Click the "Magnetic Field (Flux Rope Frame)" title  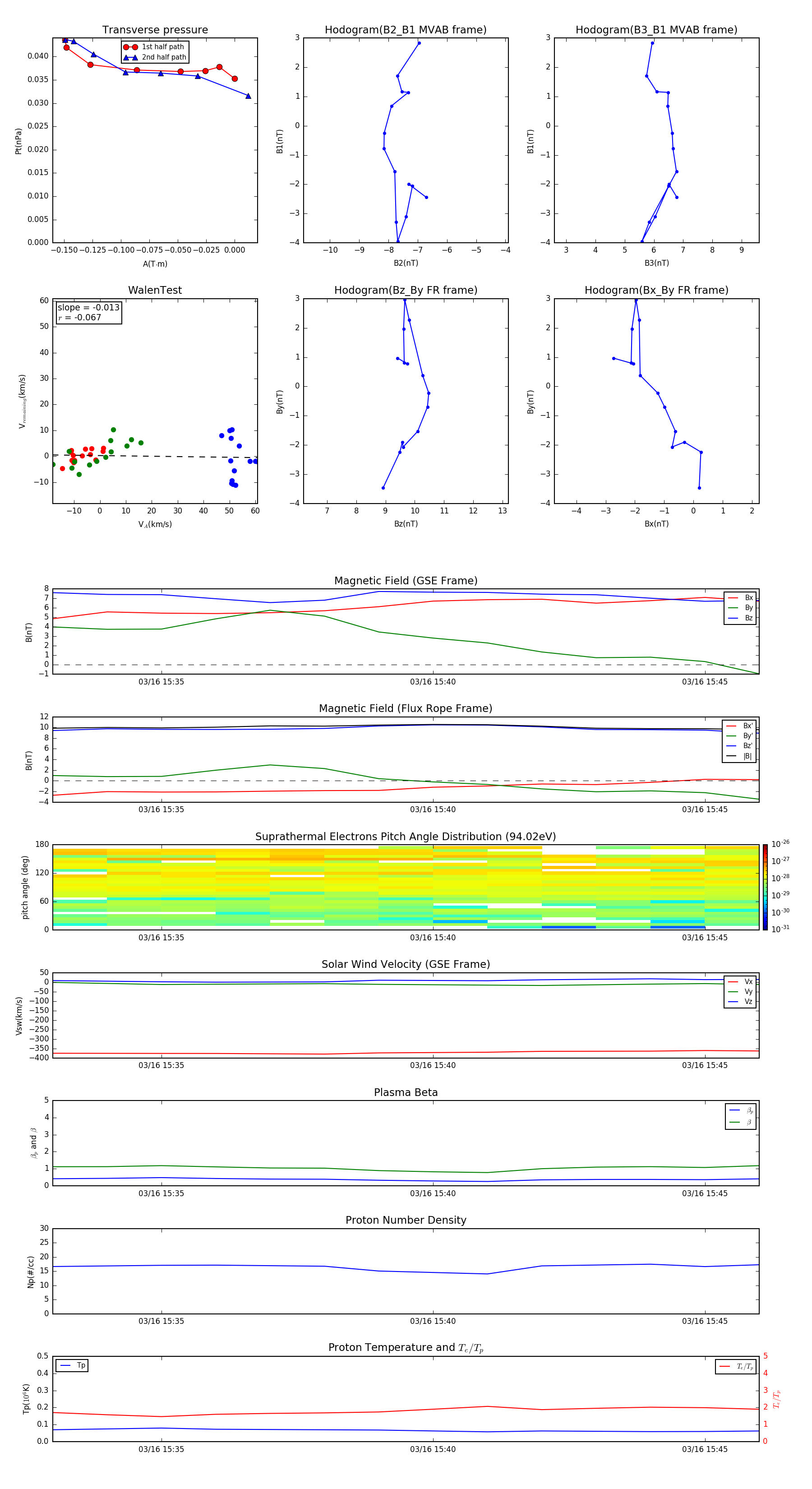coord(406,709)
